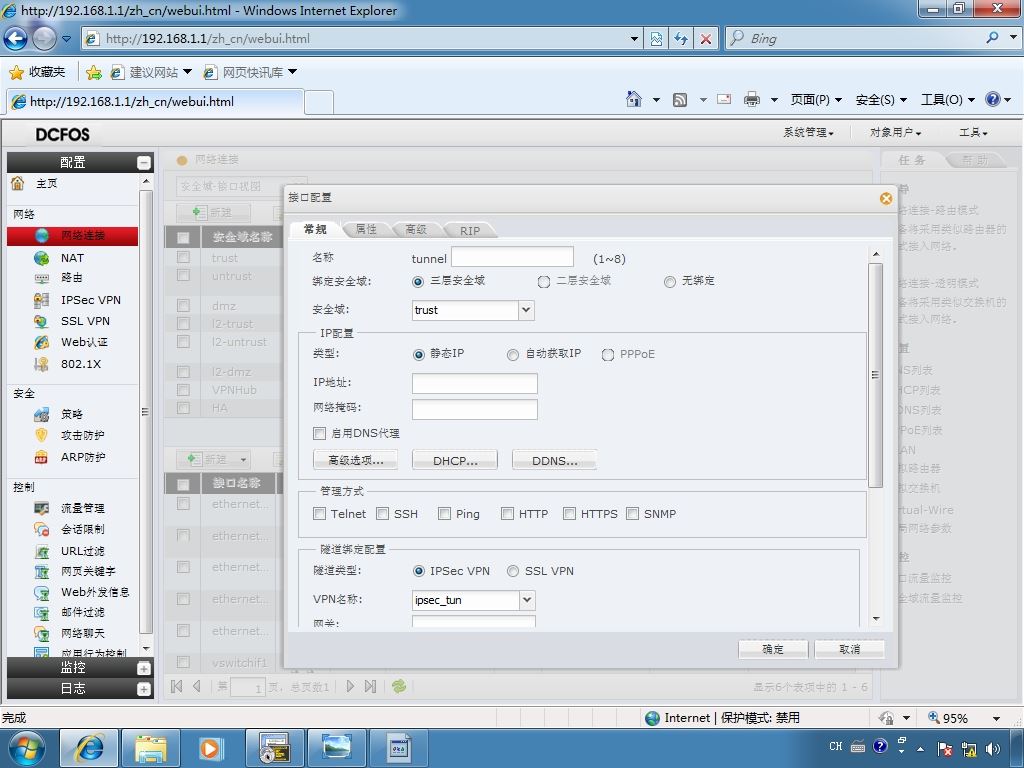Screen dimensions: 1024x768
Task: Click the IE refresh icon
Action: (x=680, y=39)
